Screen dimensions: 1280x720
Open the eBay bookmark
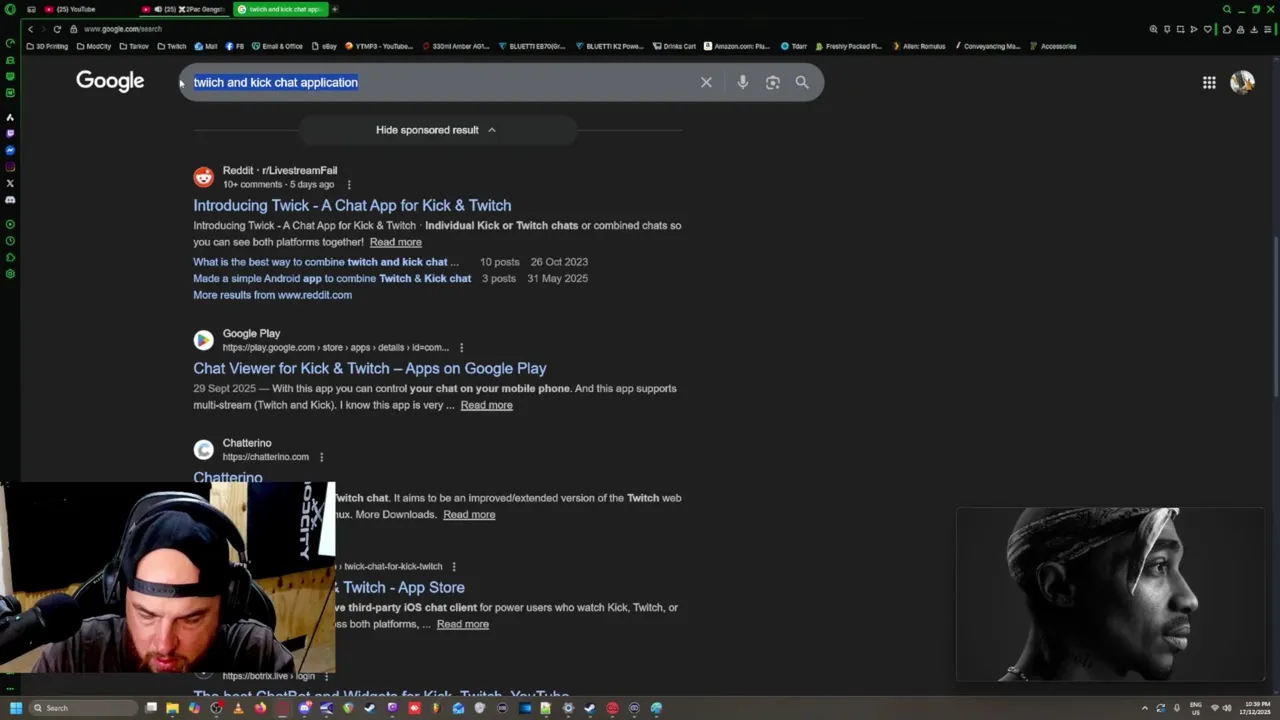tap(324, 46)
